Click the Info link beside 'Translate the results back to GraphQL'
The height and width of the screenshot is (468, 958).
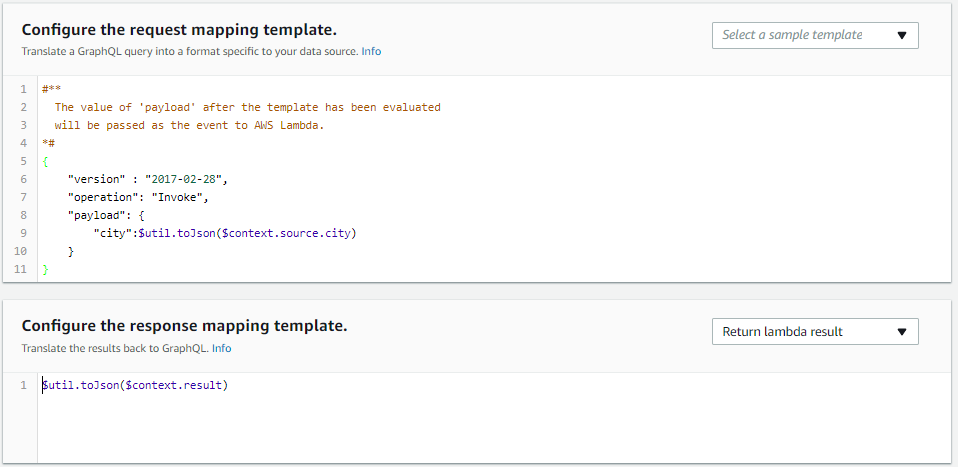(222, 348)
